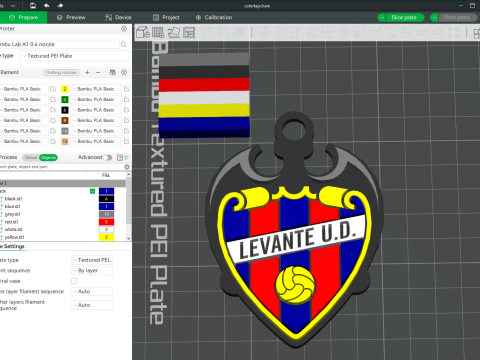Click the compare presets icon beside Advanced

pos(120,157)
